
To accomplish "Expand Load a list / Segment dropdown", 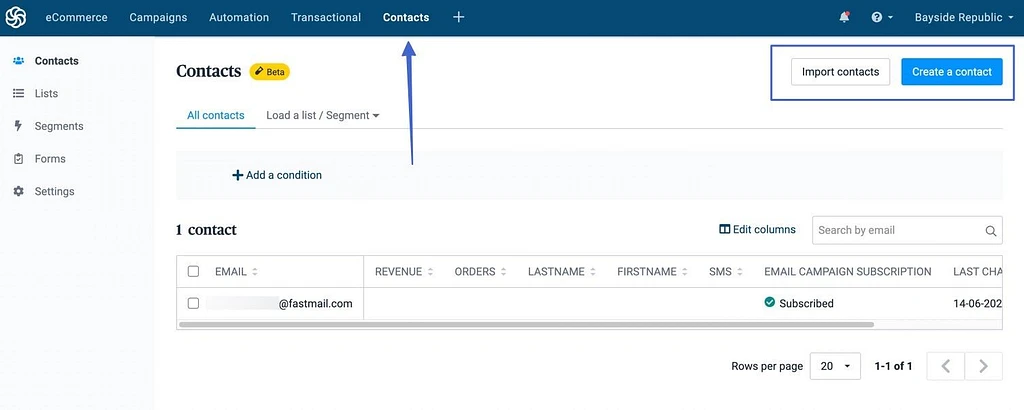I will (x=323, y=116).
